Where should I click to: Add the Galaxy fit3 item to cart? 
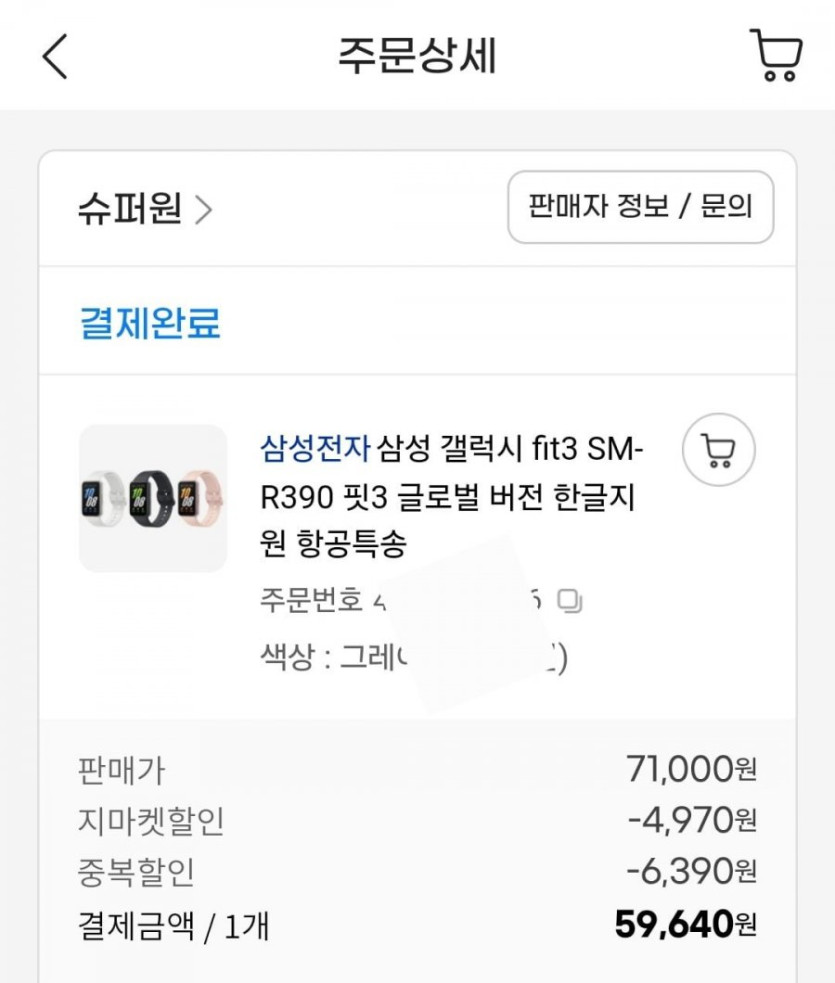click(718, 450)
